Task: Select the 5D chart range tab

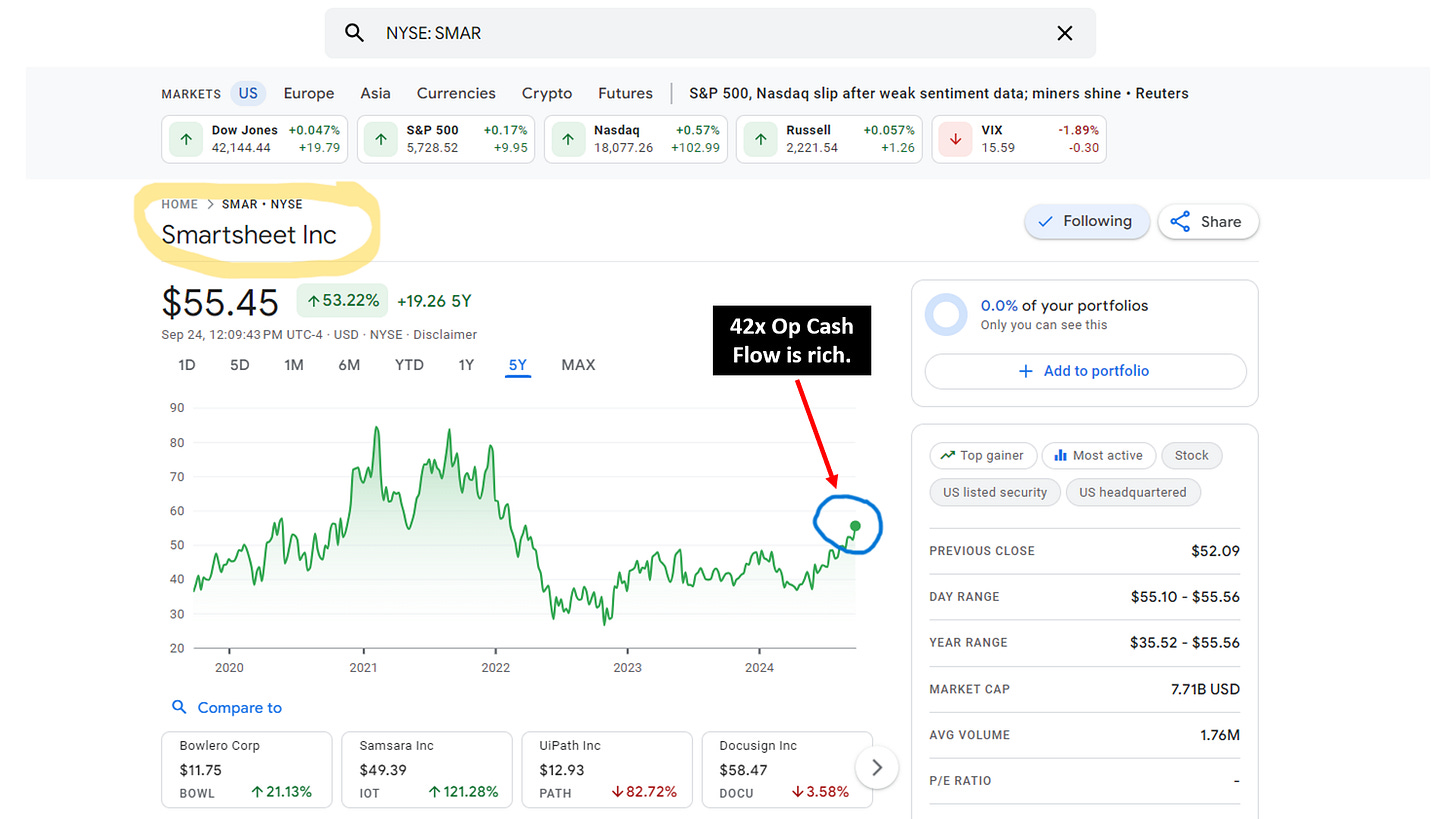Action: [x=240, y=365]
